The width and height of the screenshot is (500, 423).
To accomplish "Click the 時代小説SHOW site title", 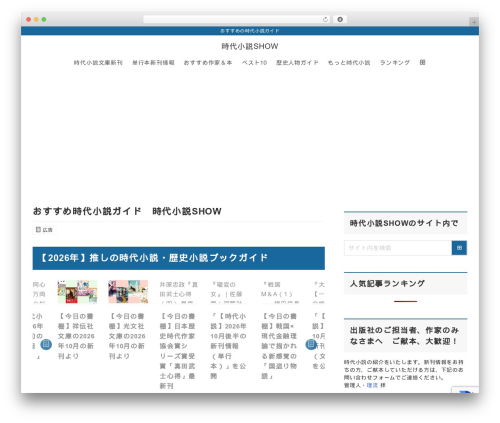I will pos(250,46).
